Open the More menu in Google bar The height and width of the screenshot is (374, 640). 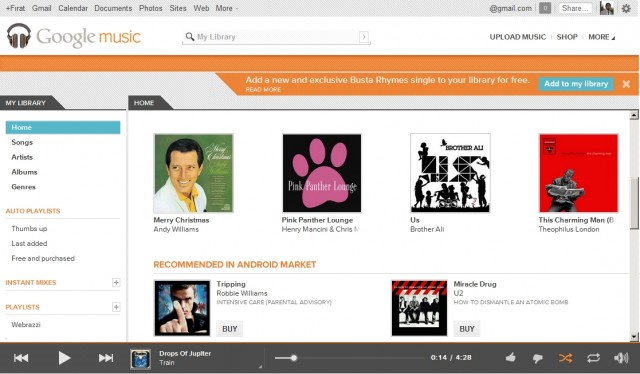click(x=227, y=8)
